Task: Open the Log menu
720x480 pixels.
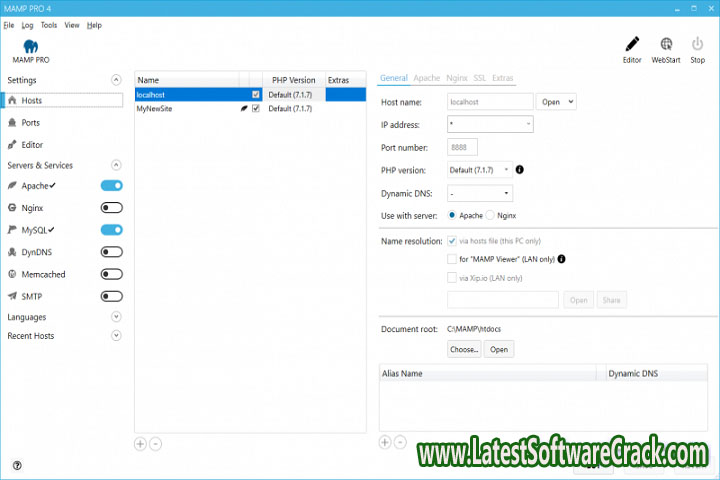Action: 28,25
